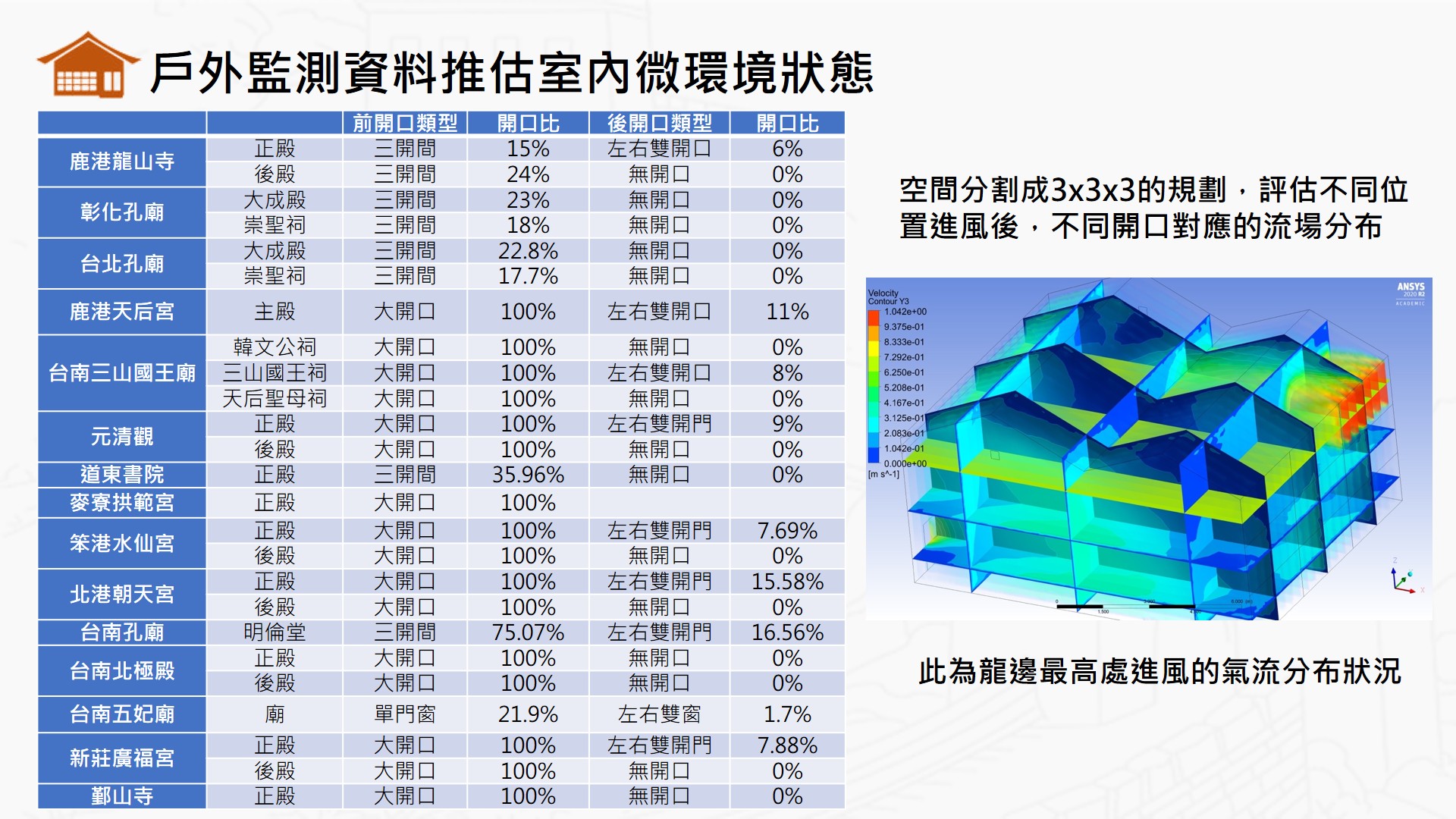Image resolution: width=1456 pixels, height=819 pixels.
Task: Select the 35.96% cell for 道東書院
Action: pos(528,475)
